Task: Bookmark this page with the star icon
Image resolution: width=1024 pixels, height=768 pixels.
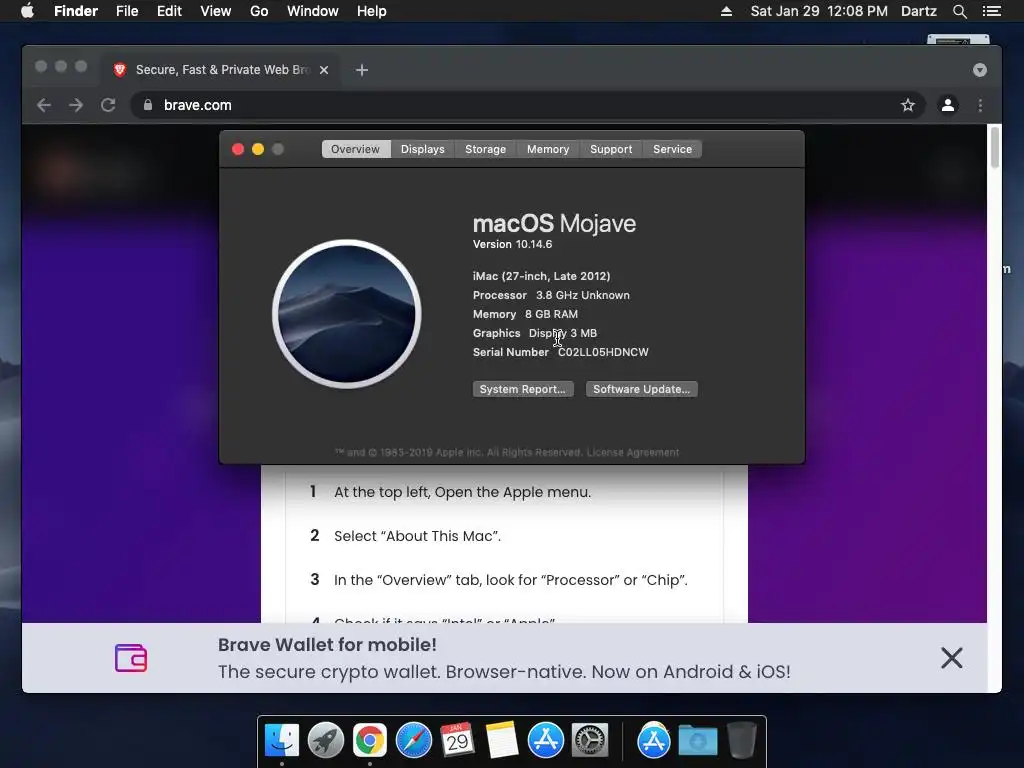Action: coord(908,105)
